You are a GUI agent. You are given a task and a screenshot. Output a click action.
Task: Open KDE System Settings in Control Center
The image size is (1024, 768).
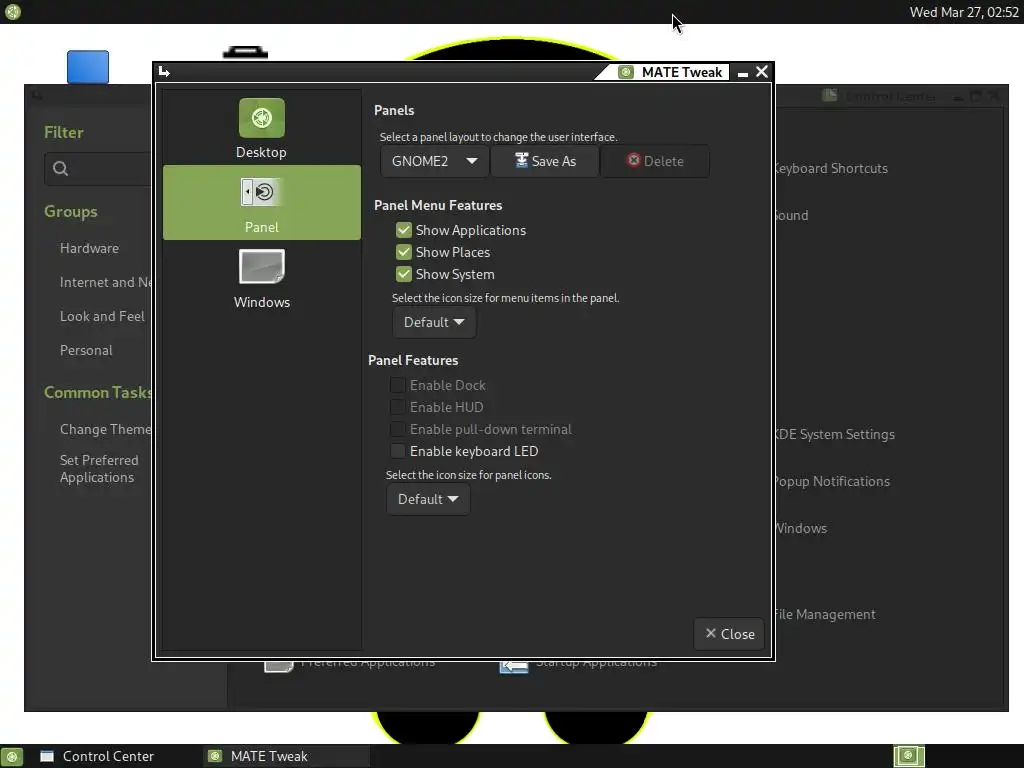835,434
